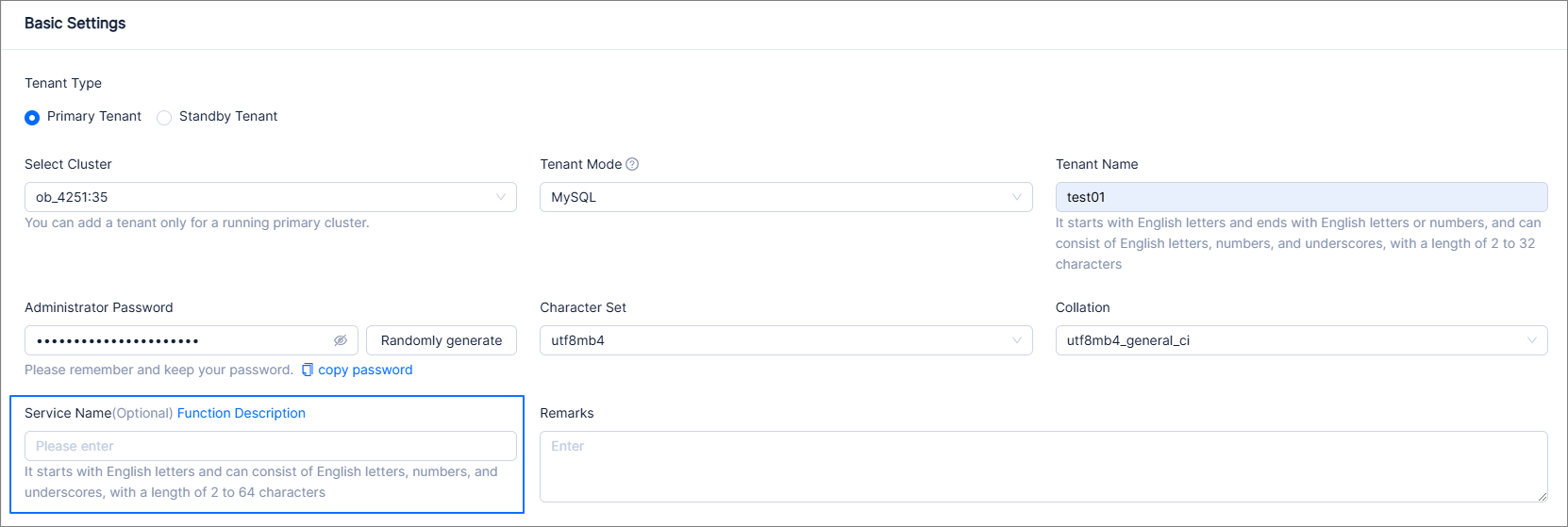Click the Randomly generate button
The image size is (1568, 527).
pyautogui.click(x=442, y=340)
